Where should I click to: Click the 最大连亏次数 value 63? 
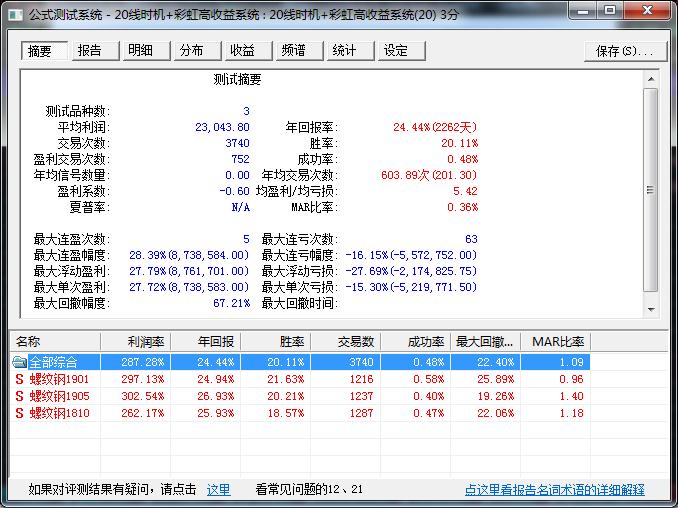tap(471, 239)
